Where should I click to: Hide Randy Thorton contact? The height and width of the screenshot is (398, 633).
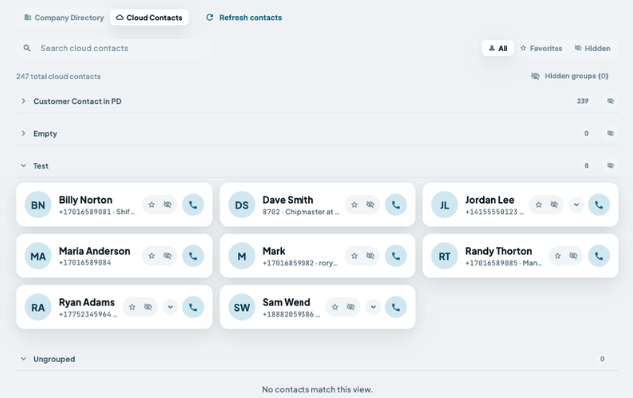tap(573, 256)
